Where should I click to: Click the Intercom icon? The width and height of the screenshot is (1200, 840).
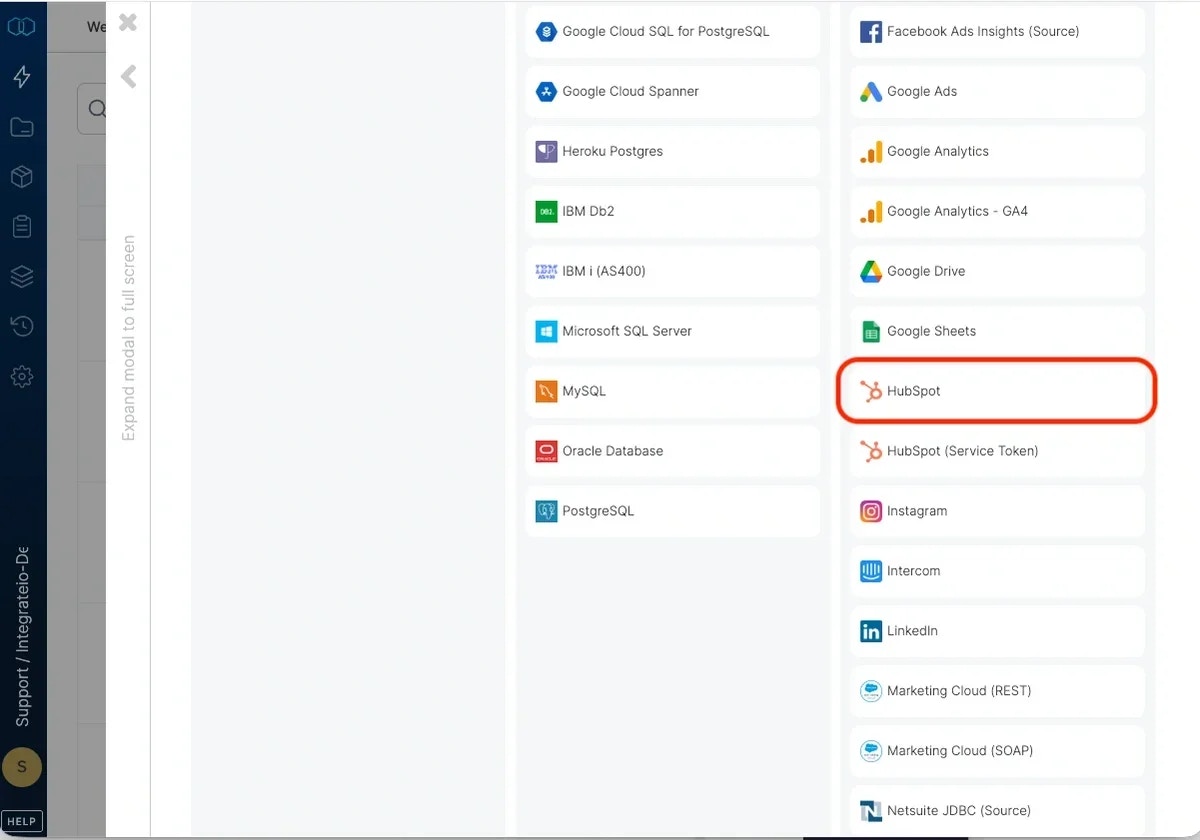coord(871,571)
